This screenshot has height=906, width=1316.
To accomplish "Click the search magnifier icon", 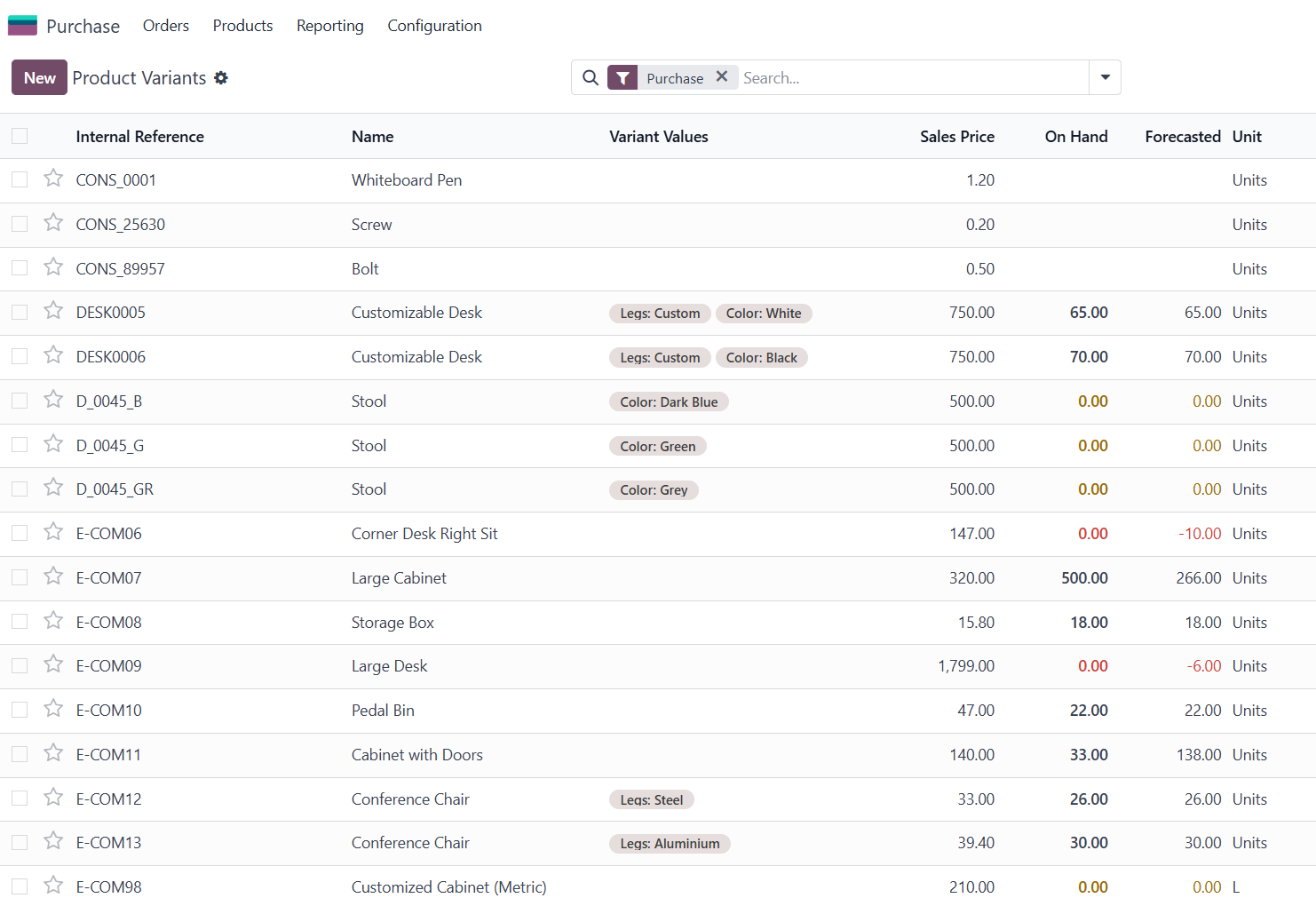I will point(591,78).
